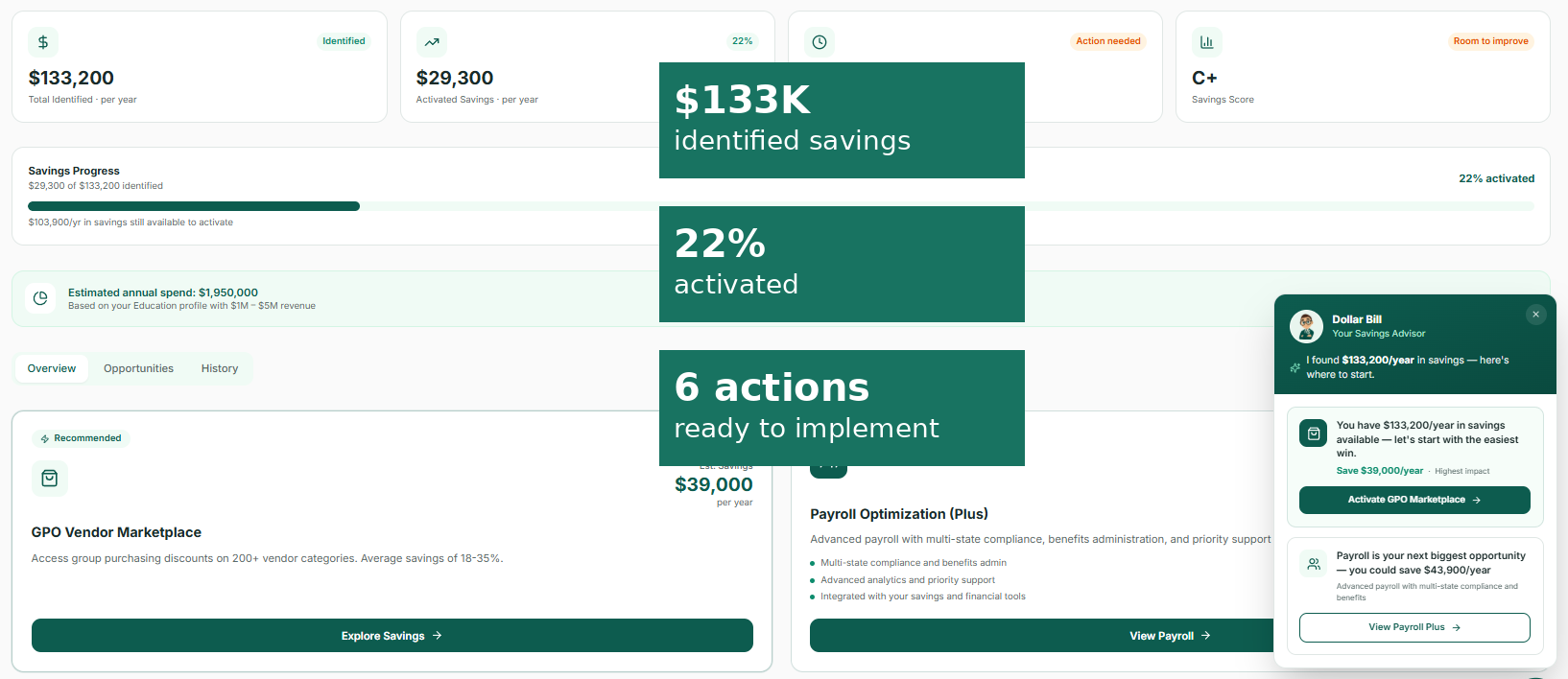The image size is (1568, 679).
Task: Activate GPO Marketplace from advisor panel
Action: click(x=1414, y=500)
